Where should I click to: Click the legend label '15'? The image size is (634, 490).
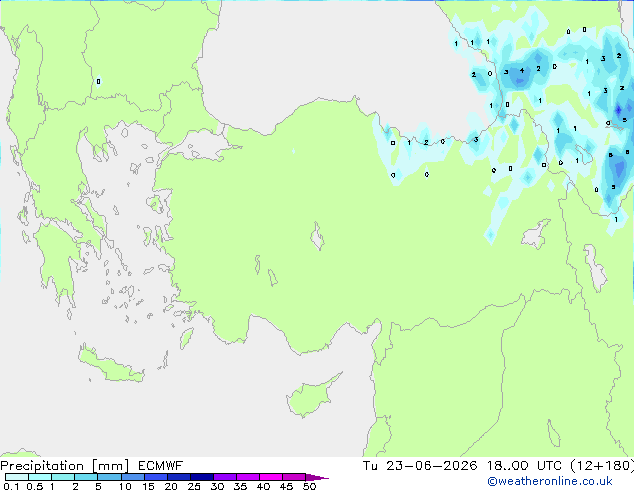[148, 486]
